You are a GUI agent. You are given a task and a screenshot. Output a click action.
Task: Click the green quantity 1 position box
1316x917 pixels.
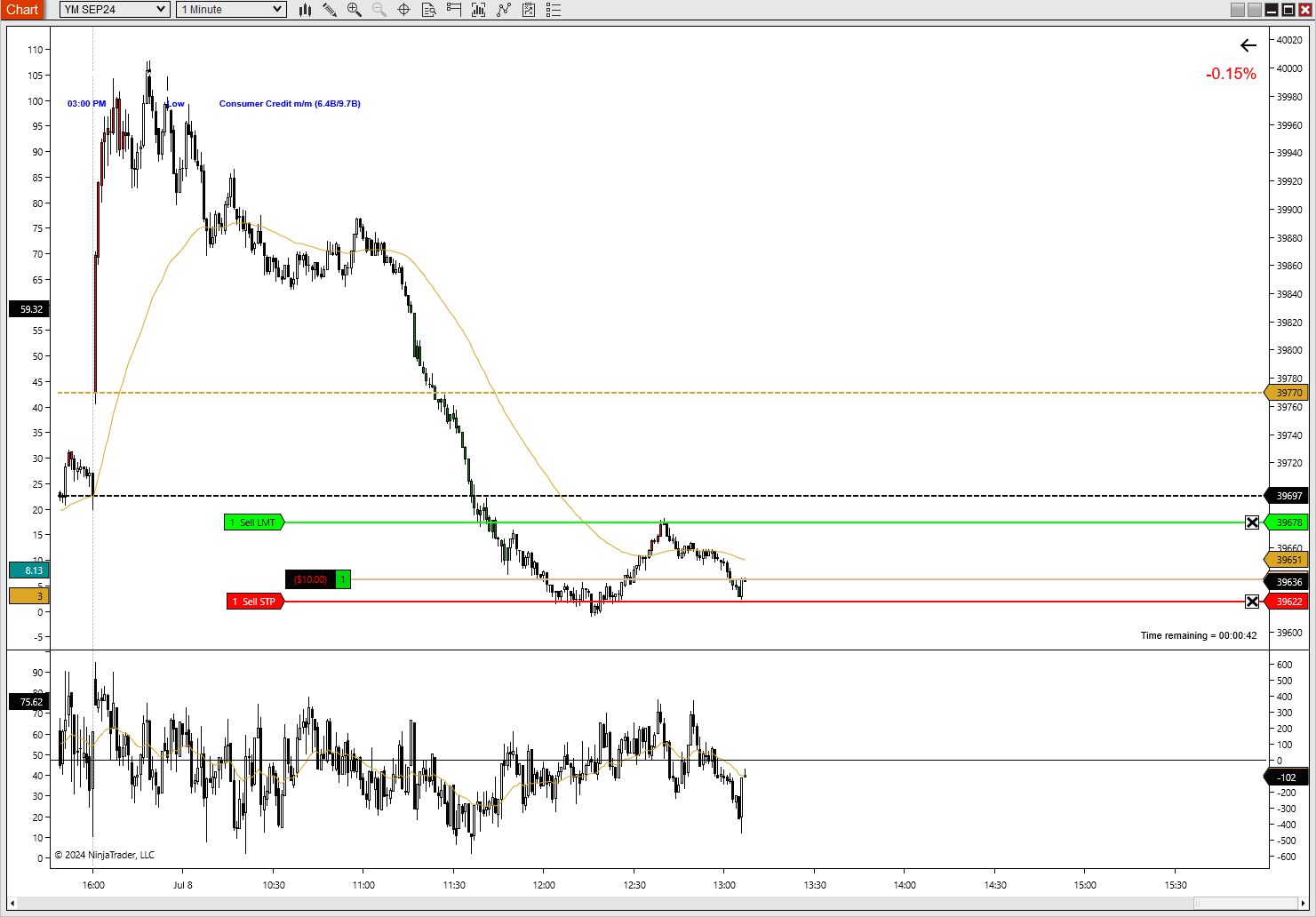click(343, 579)
